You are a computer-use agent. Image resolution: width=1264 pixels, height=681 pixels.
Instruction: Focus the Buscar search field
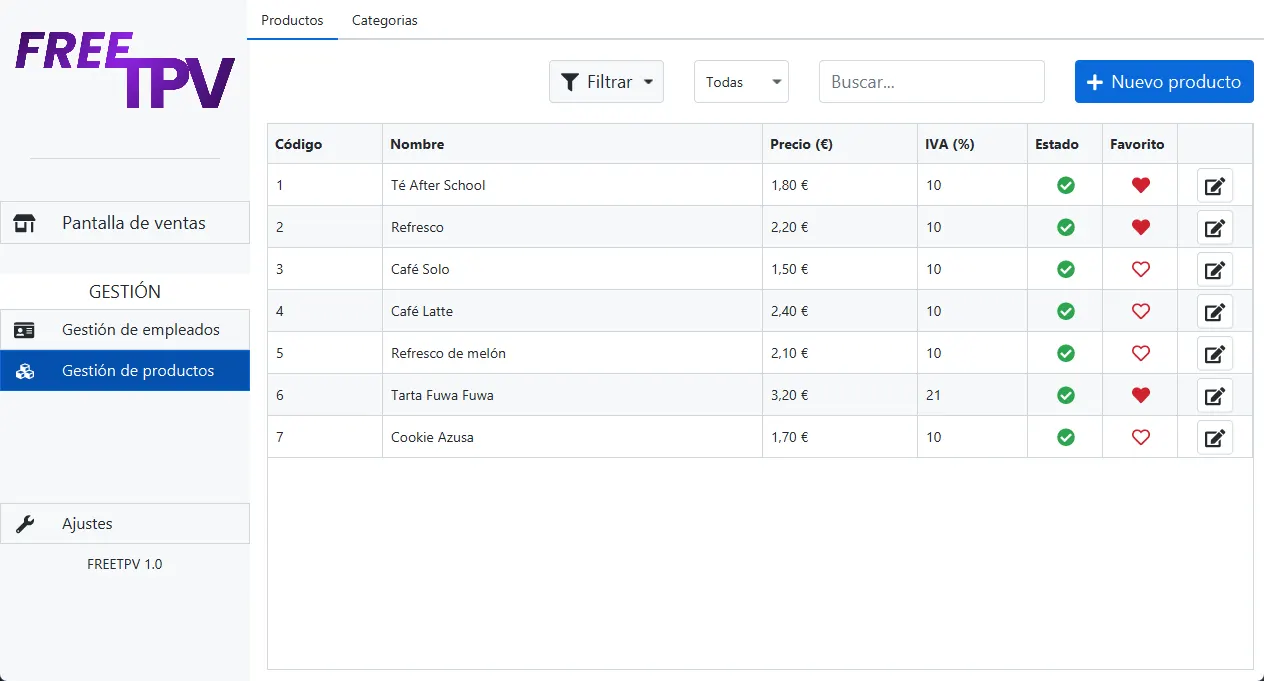[x=932, y=82]
